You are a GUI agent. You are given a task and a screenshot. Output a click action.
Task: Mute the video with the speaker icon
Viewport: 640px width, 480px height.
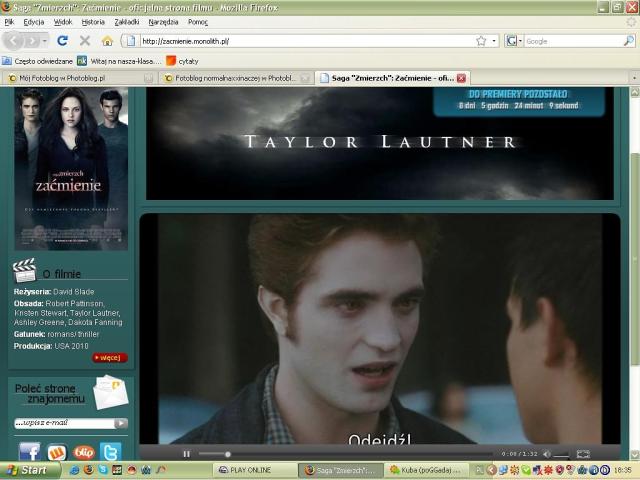point(547,454)
